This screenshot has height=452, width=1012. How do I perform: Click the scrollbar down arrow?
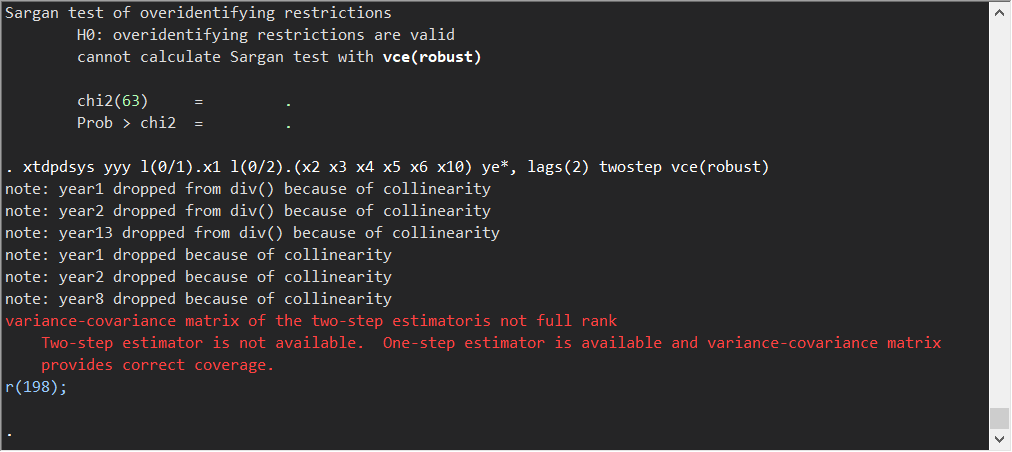pyautogui.click(x=997, y=439)
